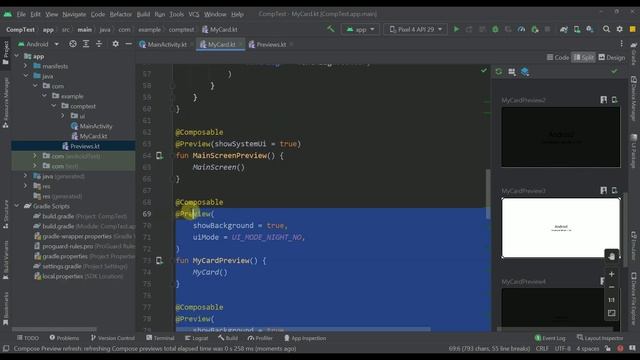Expand the ui package
This screenshot has width=640, height=360.
[62, 116]
